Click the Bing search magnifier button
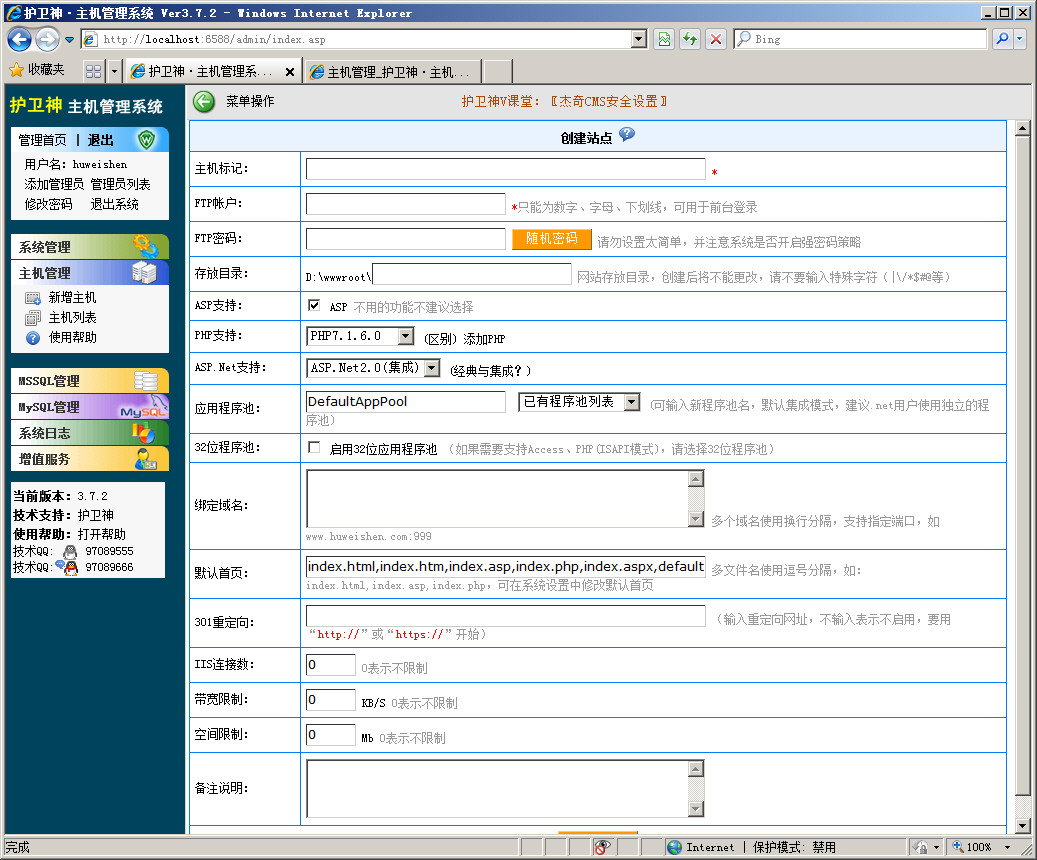Screen dimensions: 1037x860 (1003, 39)
